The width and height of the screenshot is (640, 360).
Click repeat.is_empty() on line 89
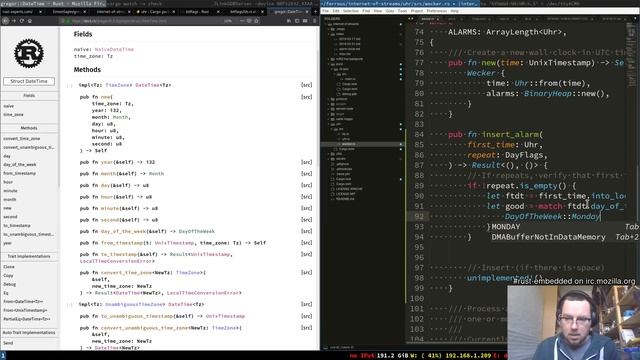(527, 186)
